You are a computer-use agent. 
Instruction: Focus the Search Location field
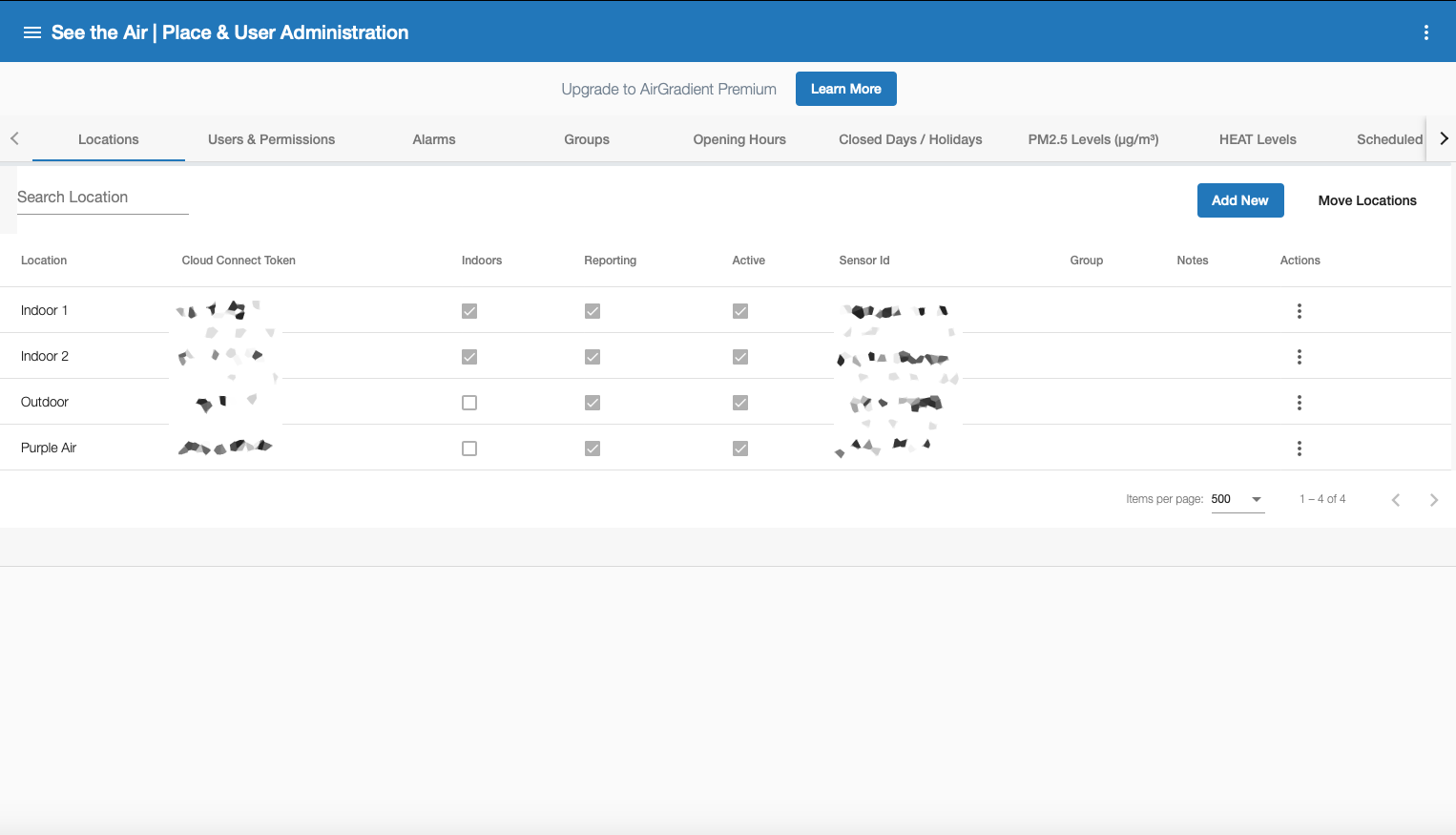(102, 198)
